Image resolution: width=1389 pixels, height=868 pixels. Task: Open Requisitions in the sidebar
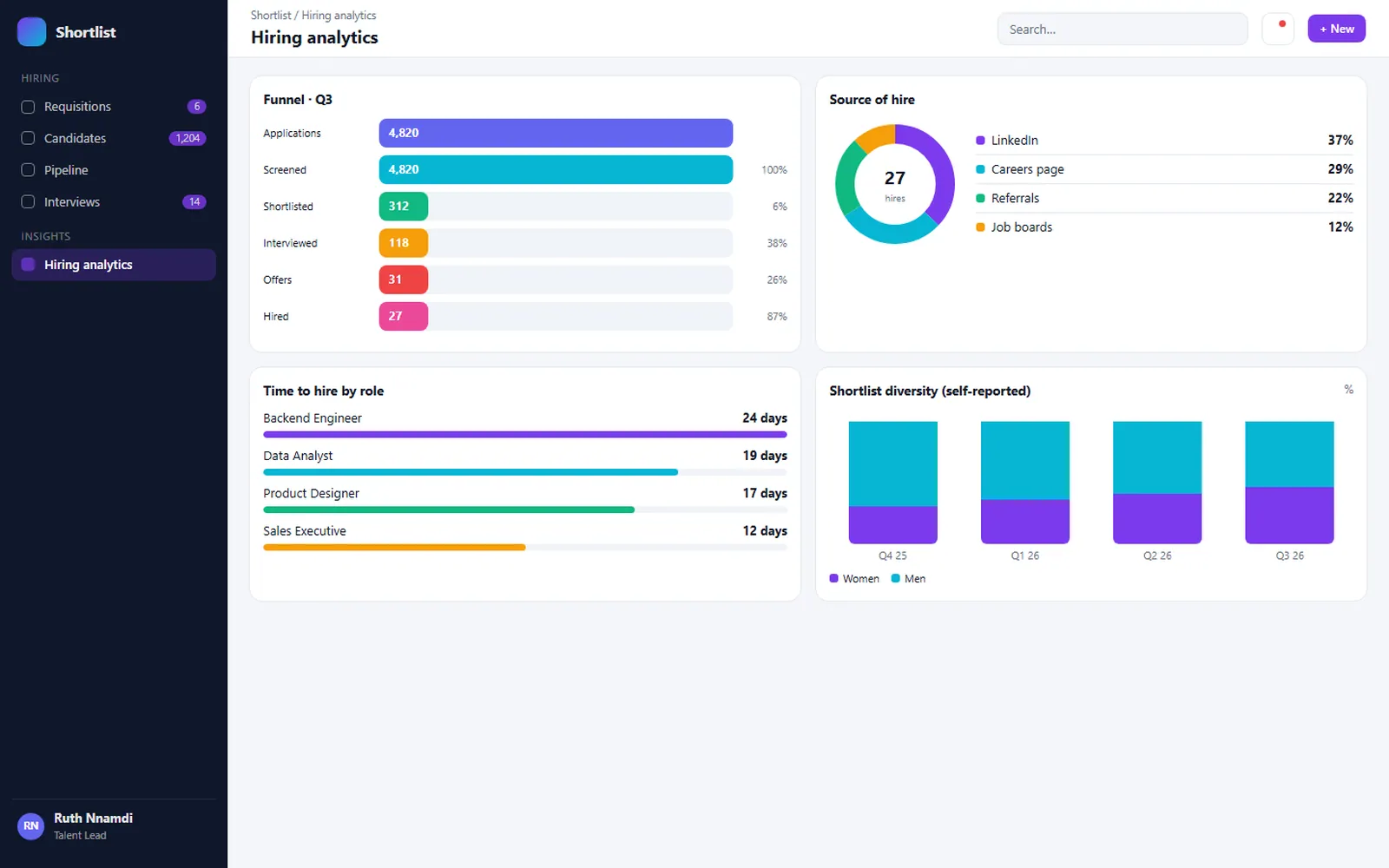click(114, 107)
